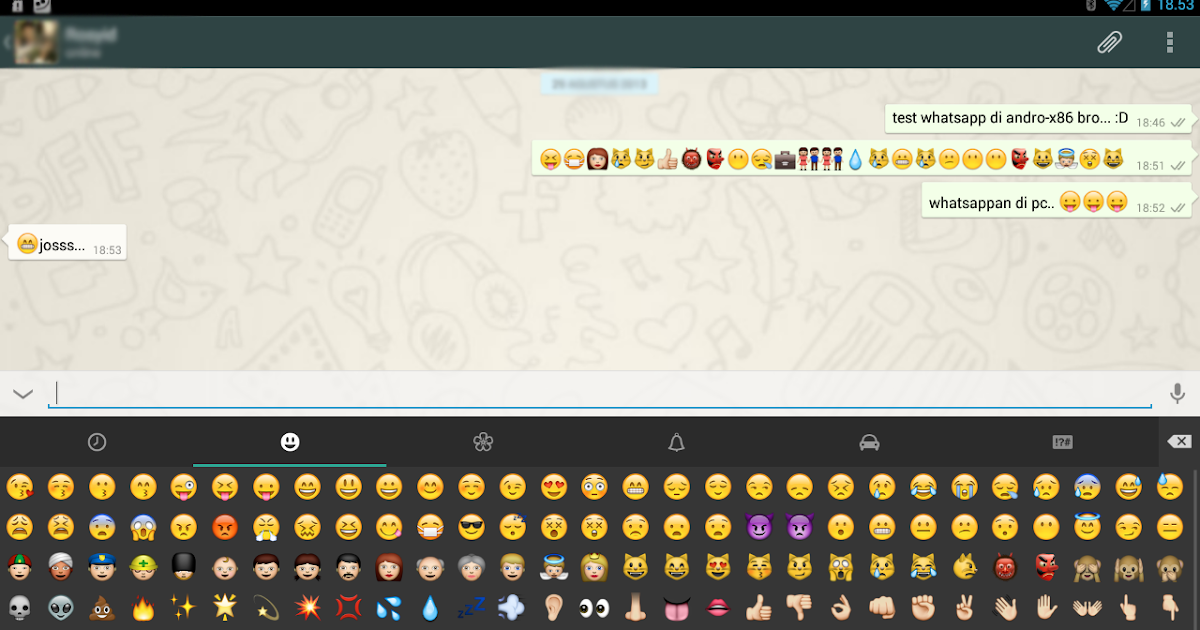Select the long emoji-only message at 18:51
The width and height of the screenshot is (1200, 630).
tap(861, 159)
